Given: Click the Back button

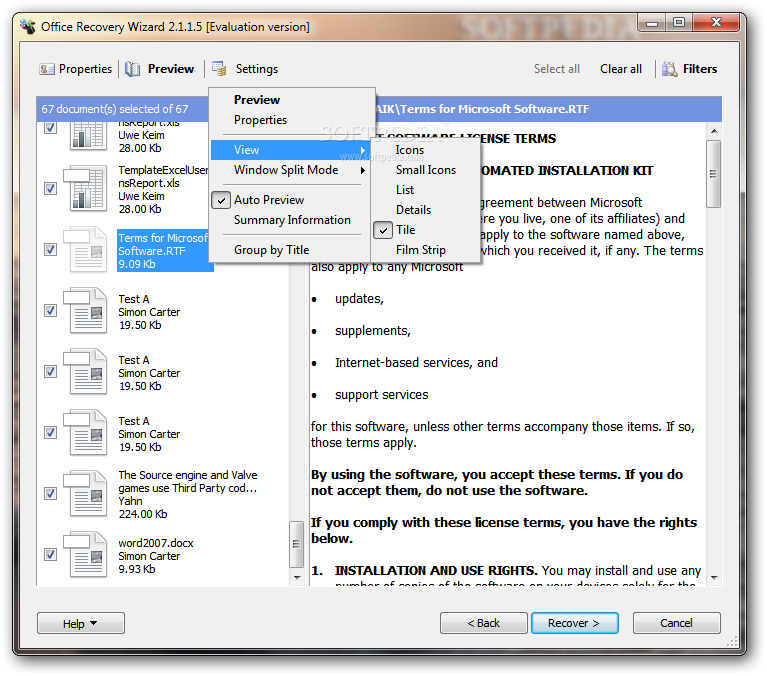Looking at the screenshot, I should click(484, 623).
